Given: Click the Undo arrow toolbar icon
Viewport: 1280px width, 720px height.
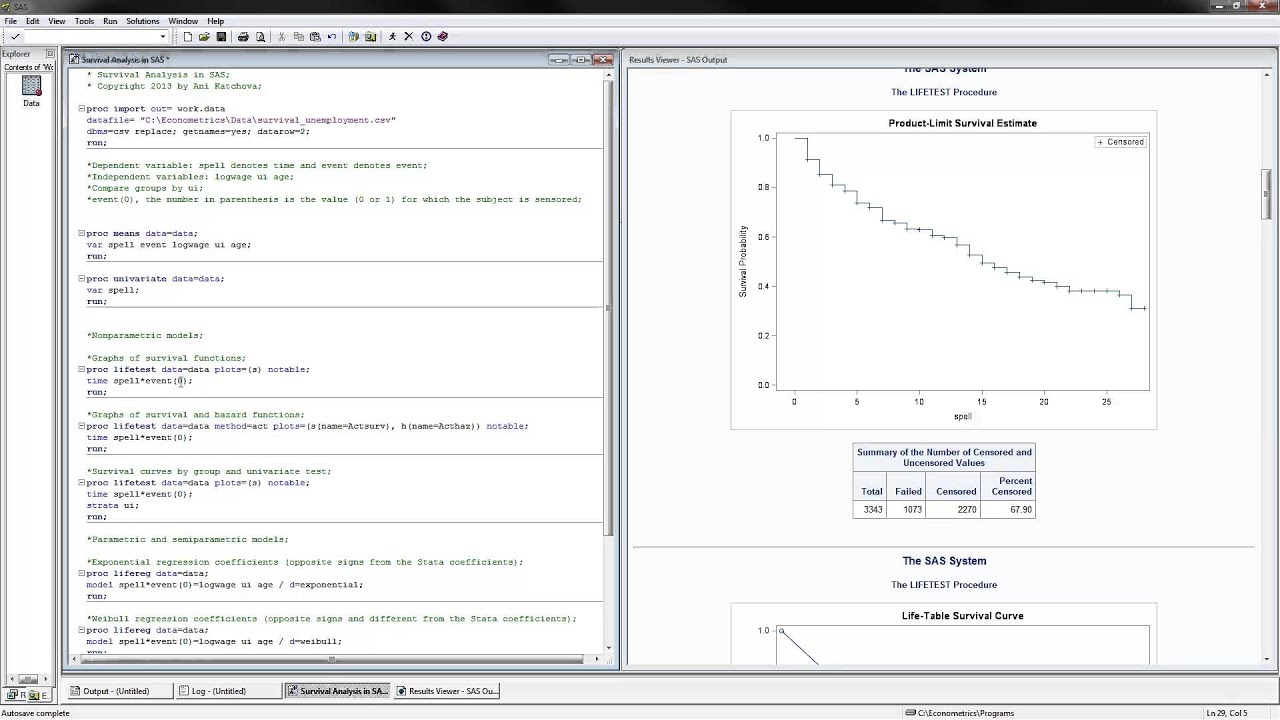Looking at the screenshot, I should click(332, 37).
